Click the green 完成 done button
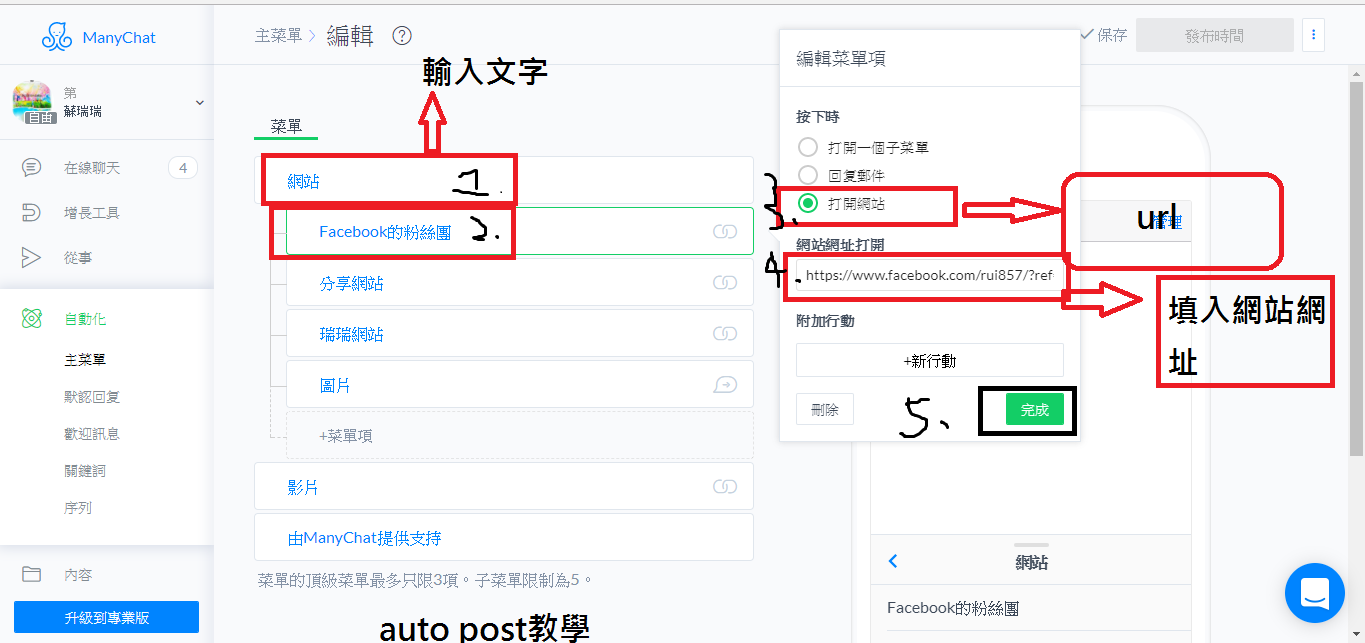 pyautogui.click(x=1035, y=409)
